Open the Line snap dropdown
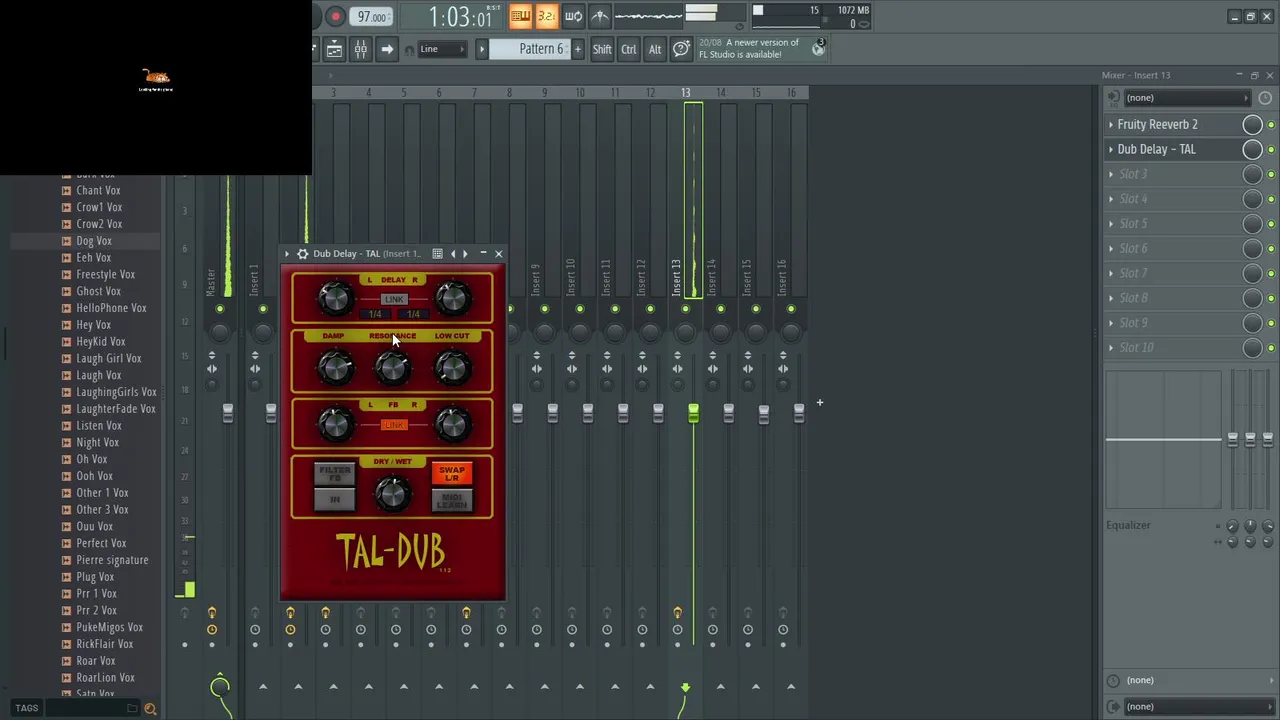The height and width of the screenshot is (720, 1280). (x=442, y=49)
